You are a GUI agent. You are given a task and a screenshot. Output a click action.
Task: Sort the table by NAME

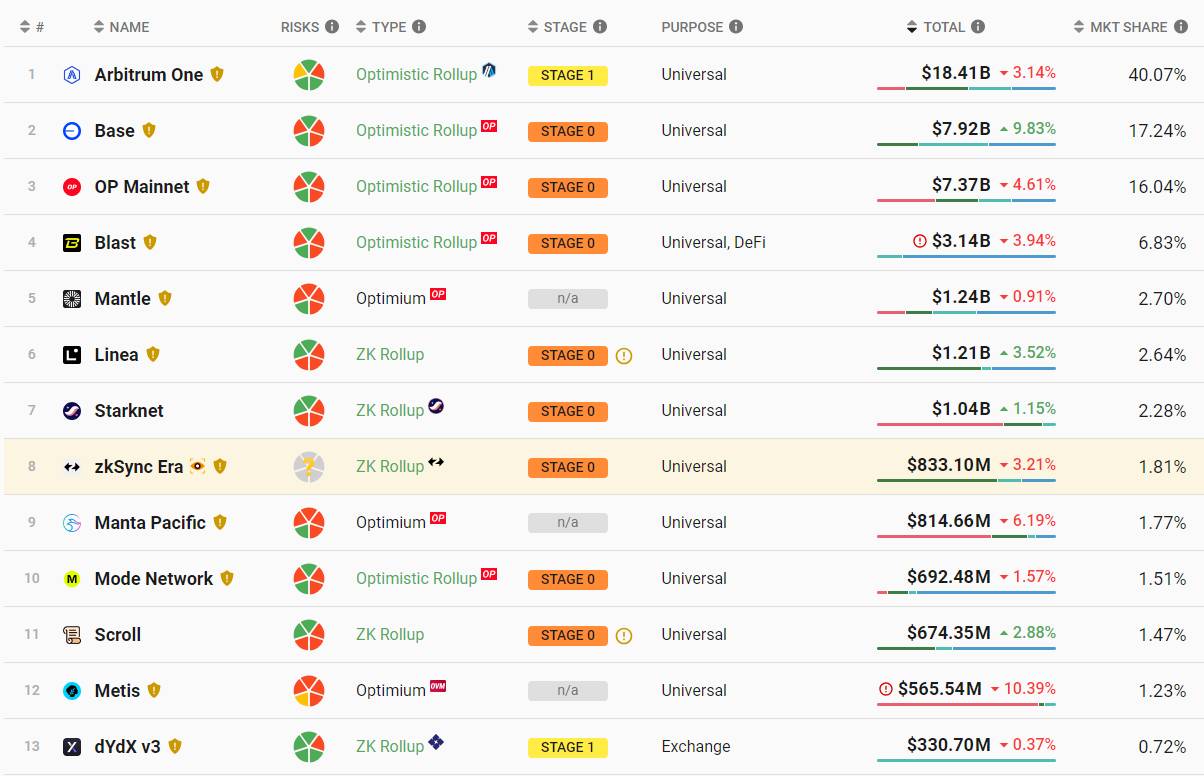click(x=121, y=27)
